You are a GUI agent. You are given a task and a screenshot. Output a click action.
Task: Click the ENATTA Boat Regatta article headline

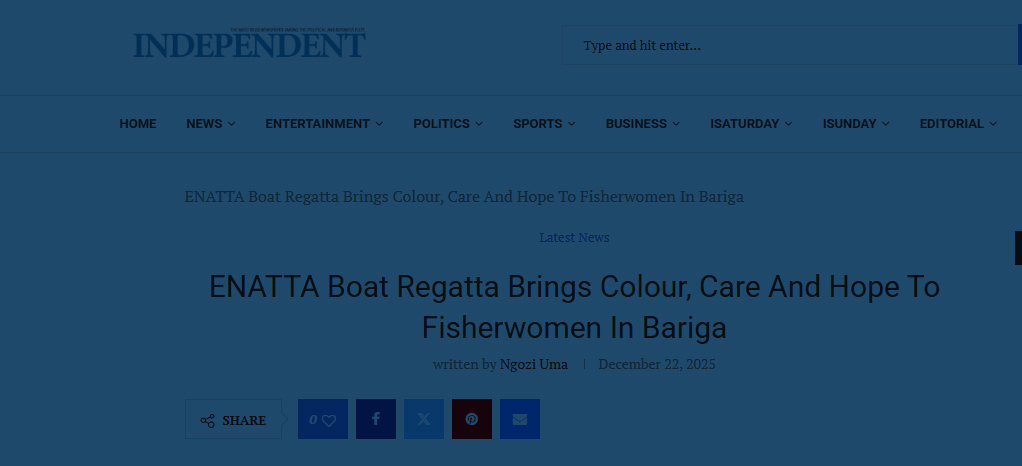click(x=574, y=307)
